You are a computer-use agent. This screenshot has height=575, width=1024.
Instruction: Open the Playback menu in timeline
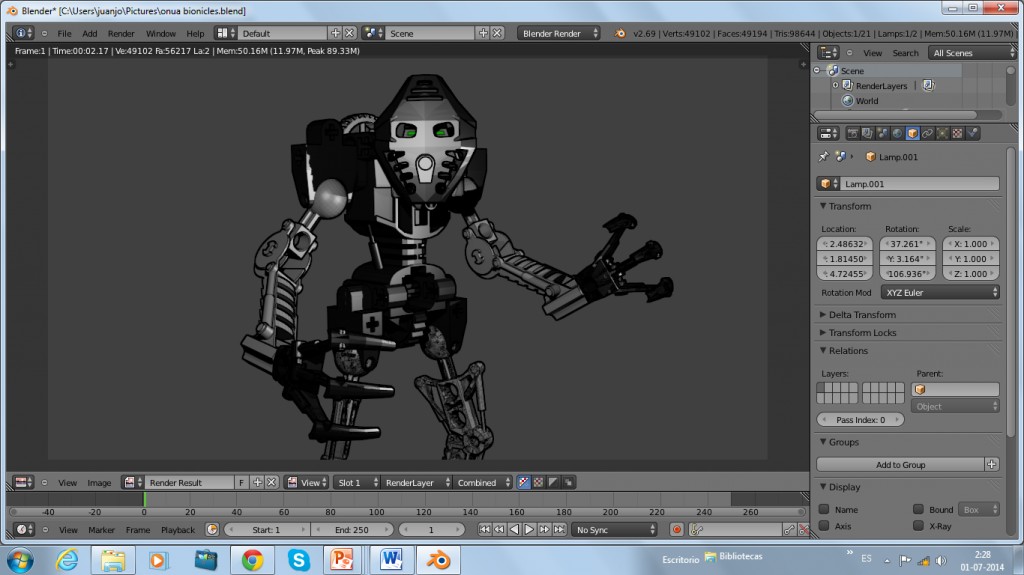(x=178, y=530)
